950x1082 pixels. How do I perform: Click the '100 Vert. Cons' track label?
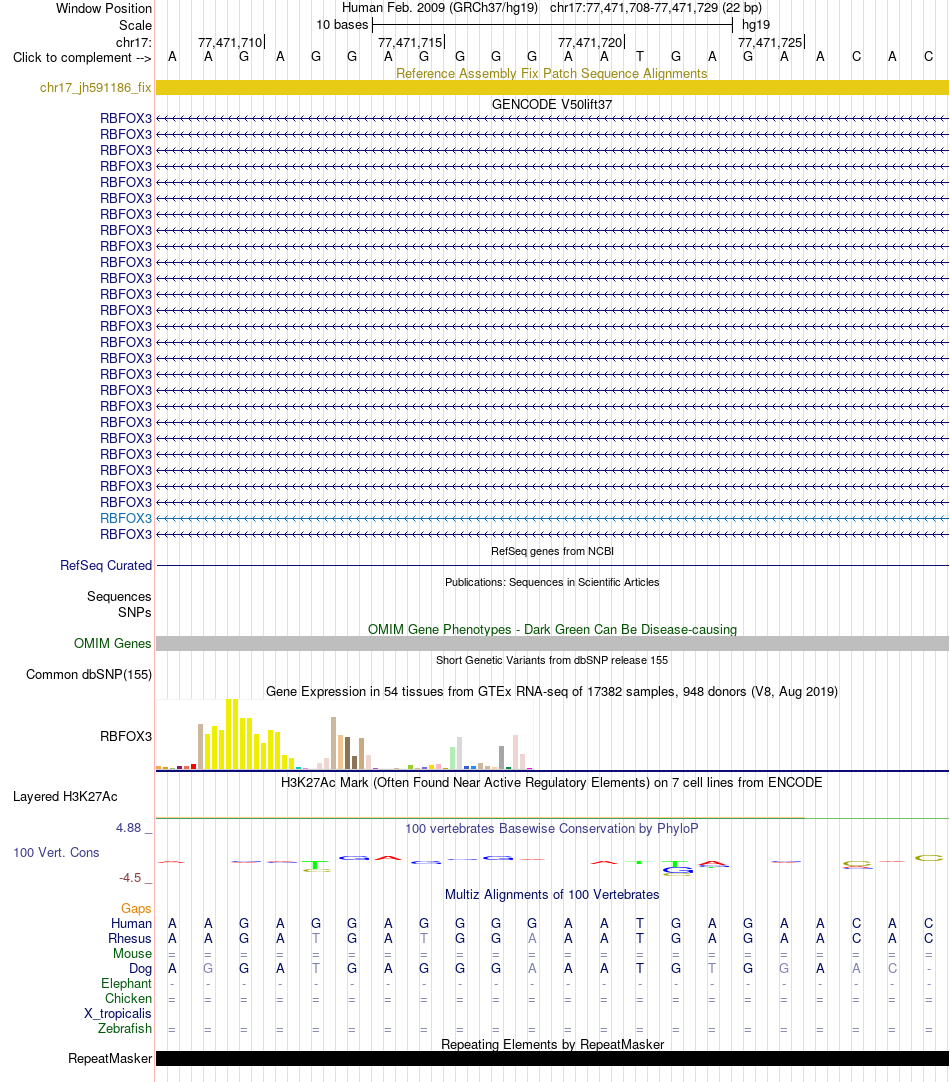(56, 852)
